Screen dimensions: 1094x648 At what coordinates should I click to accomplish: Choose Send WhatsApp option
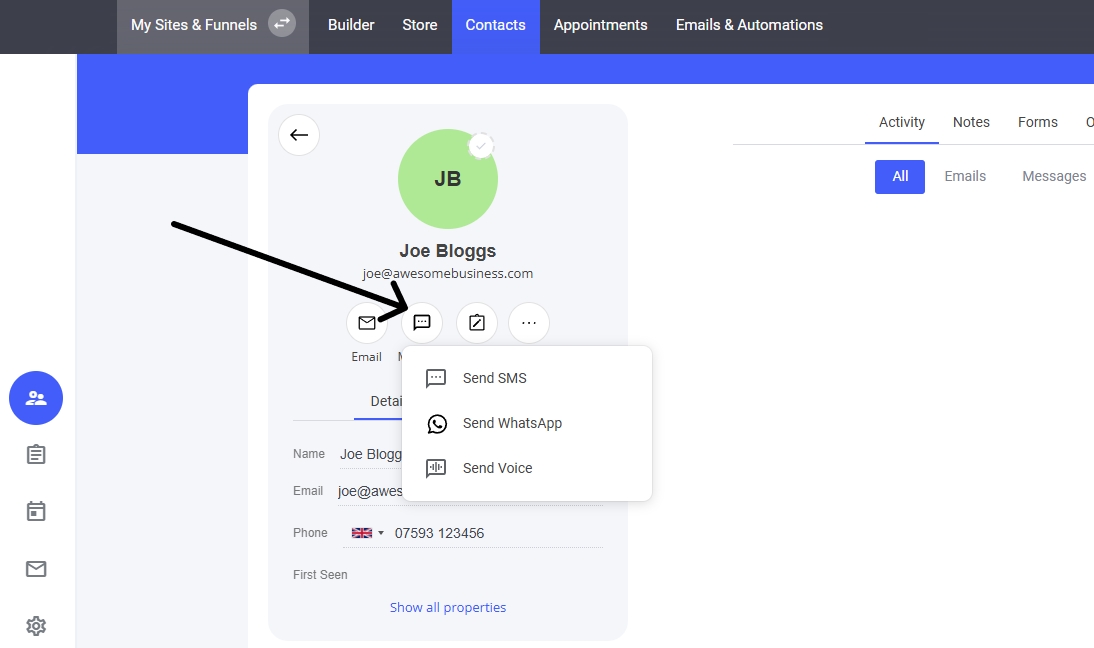[x=512, y=423]
